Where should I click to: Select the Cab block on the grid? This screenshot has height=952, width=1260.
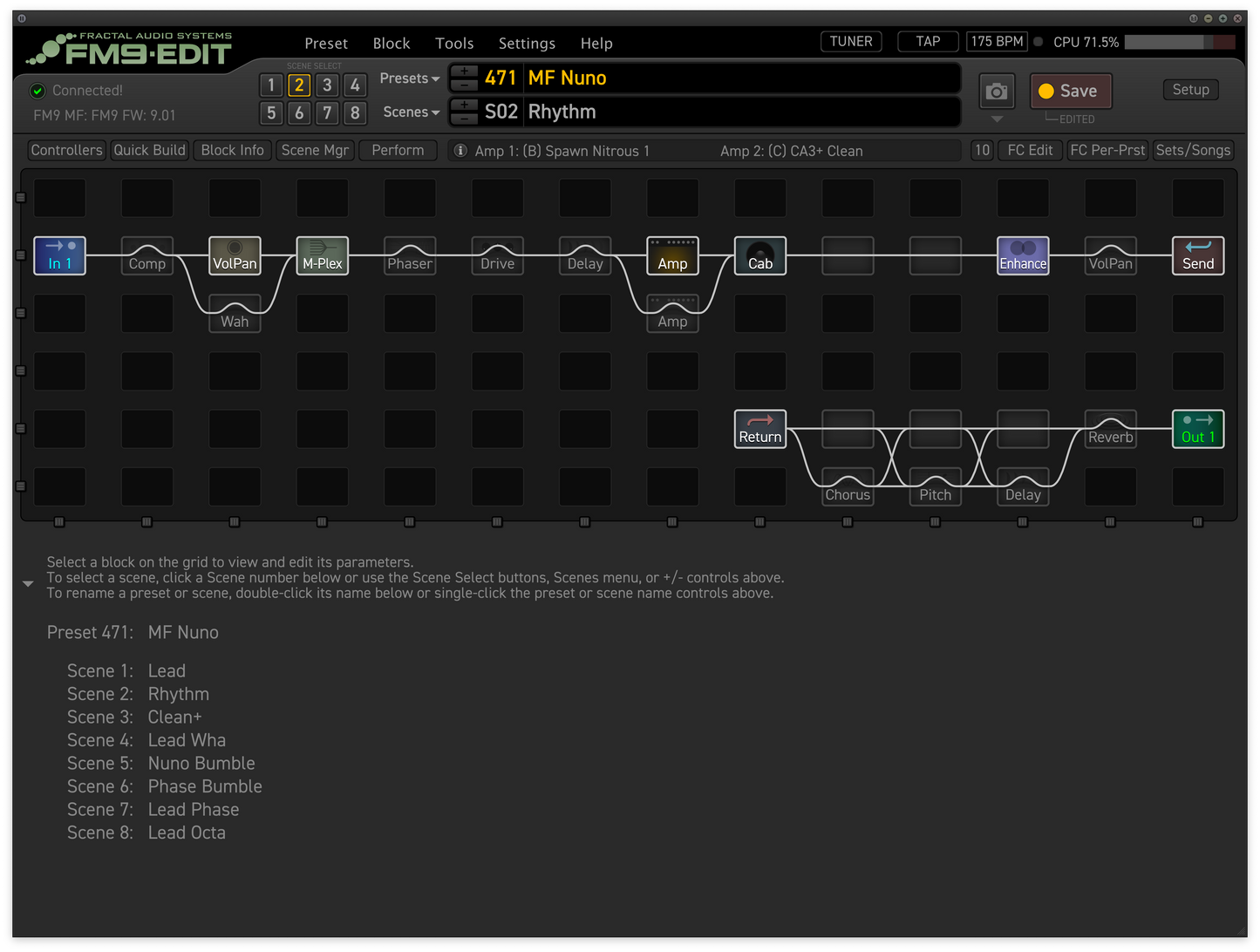click(759, 255)
